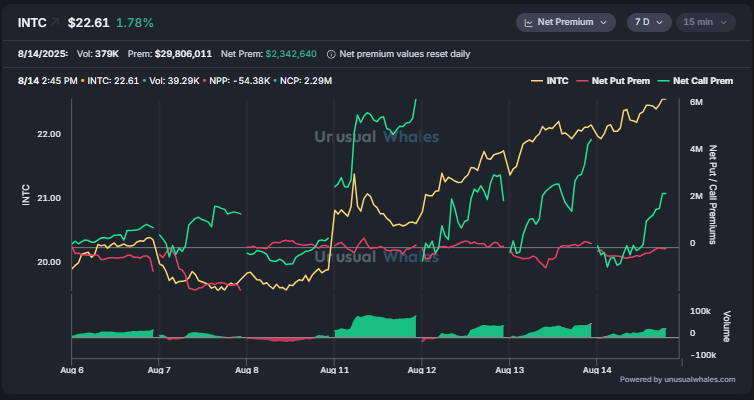Select the $22.61 price text
The height and width of the screenshot is (400, 754).
88,23
